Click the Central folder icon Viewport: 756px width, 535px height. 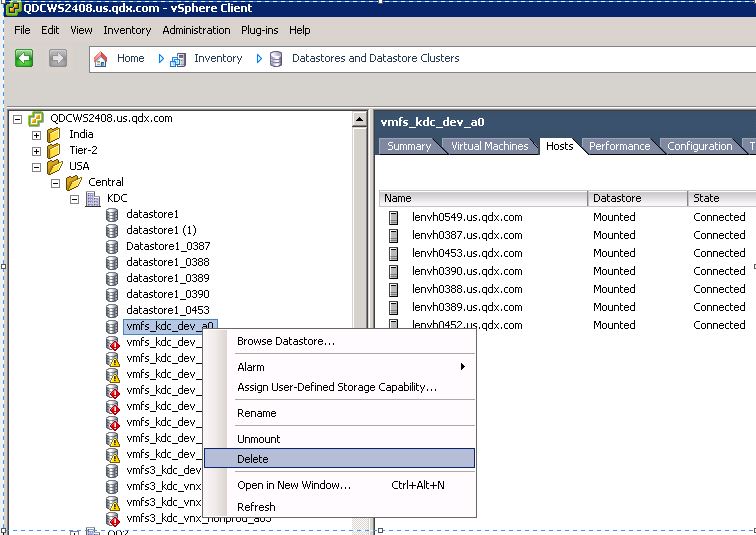tap(74, 183)
